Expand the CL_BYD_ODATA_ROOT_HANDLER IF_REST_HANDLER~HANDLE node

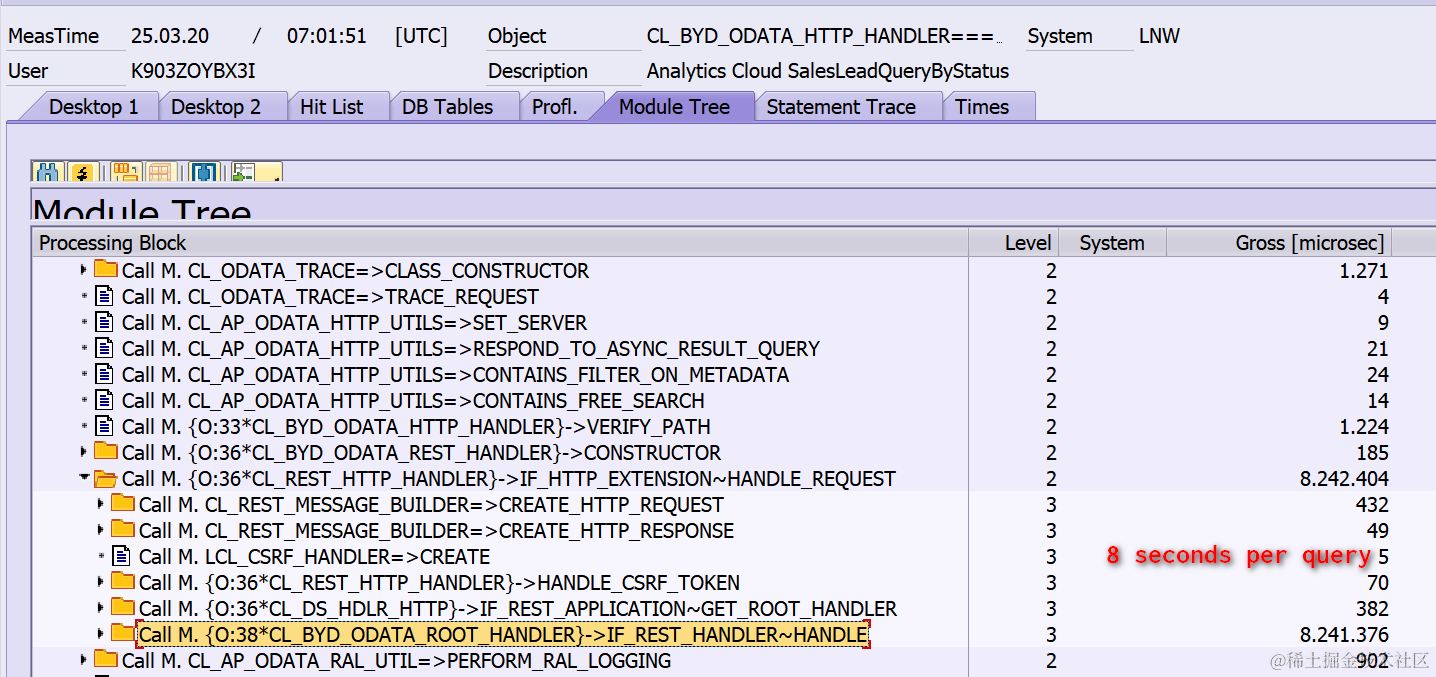pos(101,634)
